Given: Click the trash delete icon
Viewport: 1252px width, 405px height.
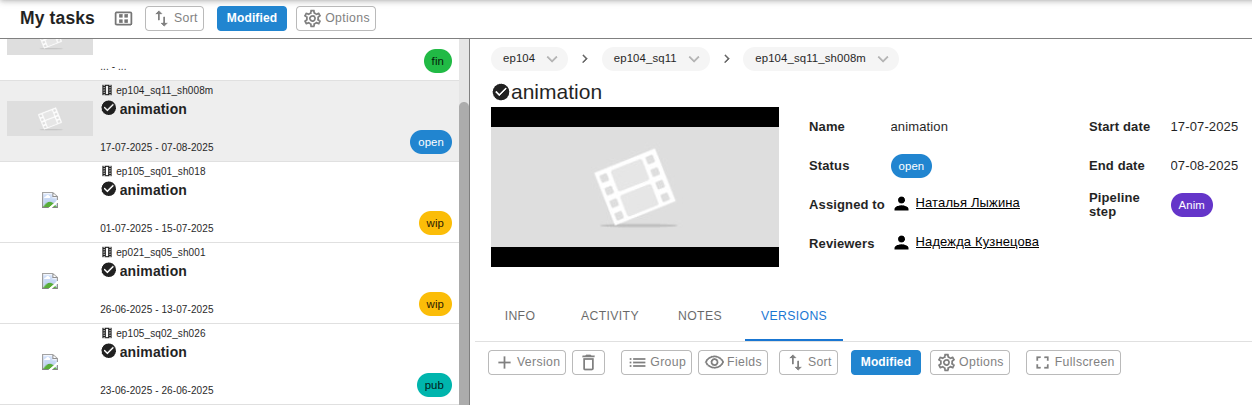Looking at the screenshot, I should tap(588, 362).
